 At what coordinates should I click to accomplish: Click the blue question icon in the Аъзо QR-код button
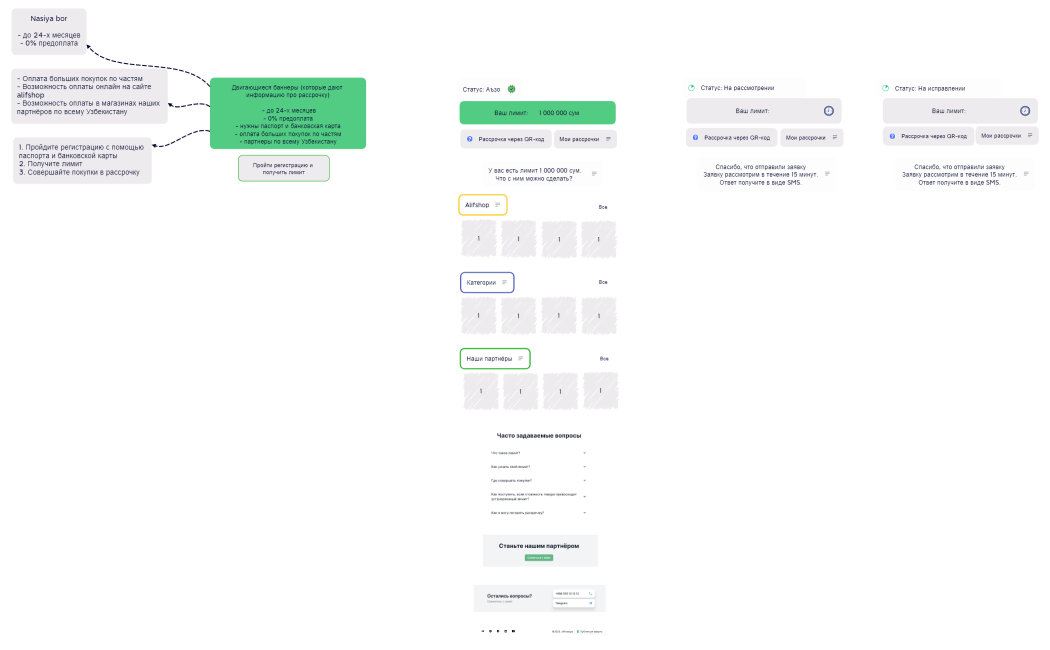click(x=469, y=139)
